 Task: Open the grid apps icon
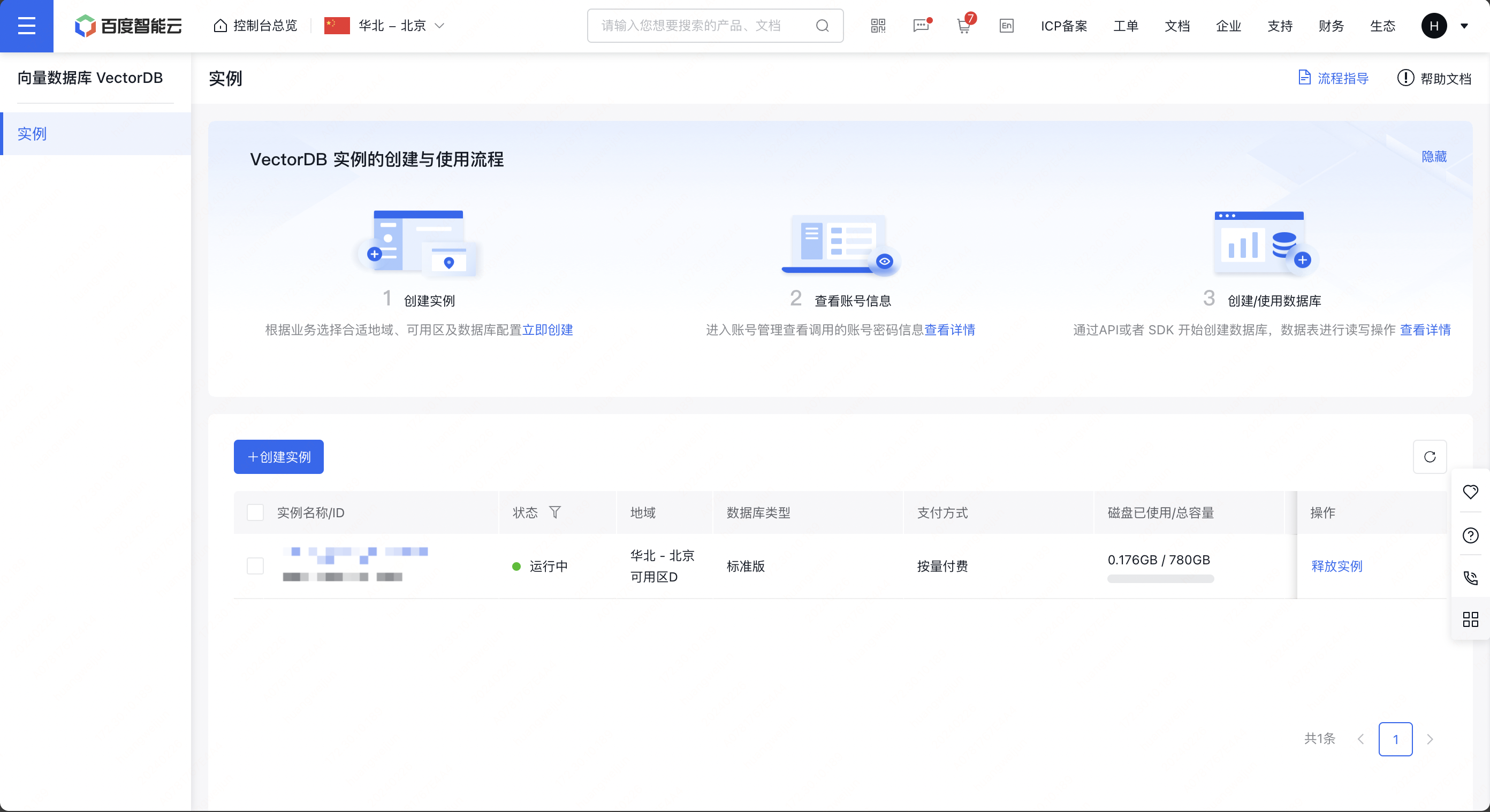[x=1470, y=619]
